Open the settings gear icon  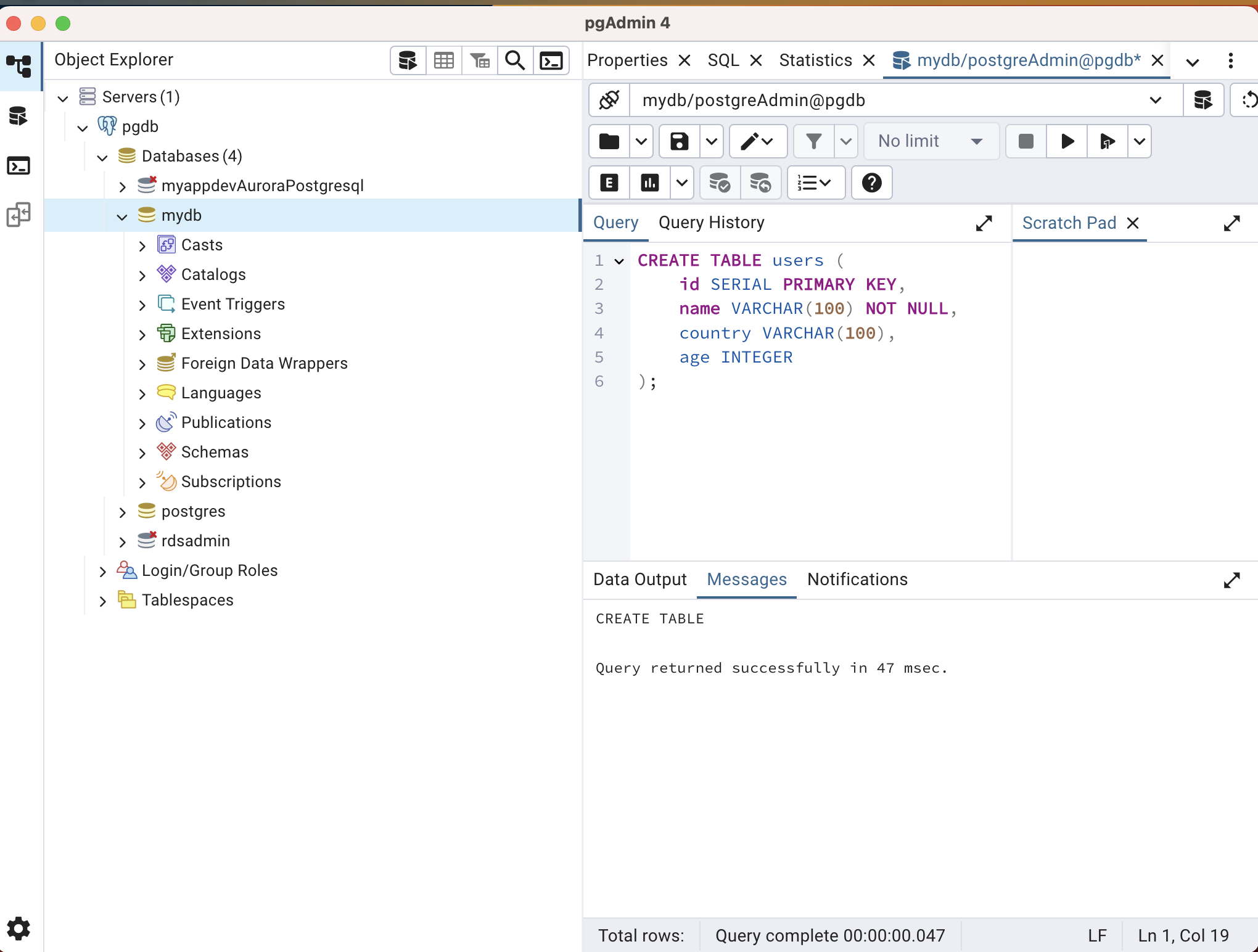(x=18, y=929)
